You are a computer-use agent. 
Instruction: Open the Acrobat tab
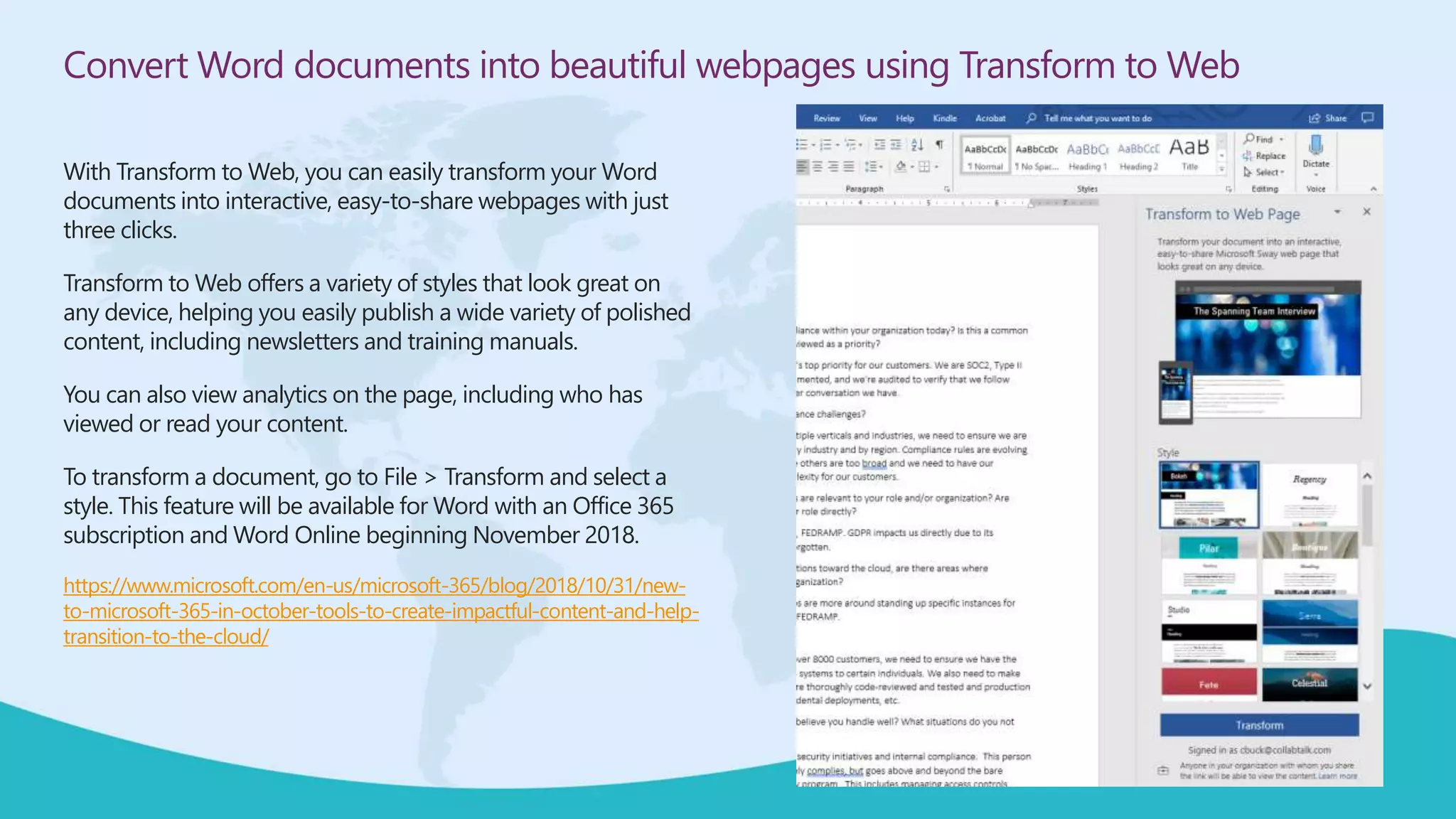point(990,119)
